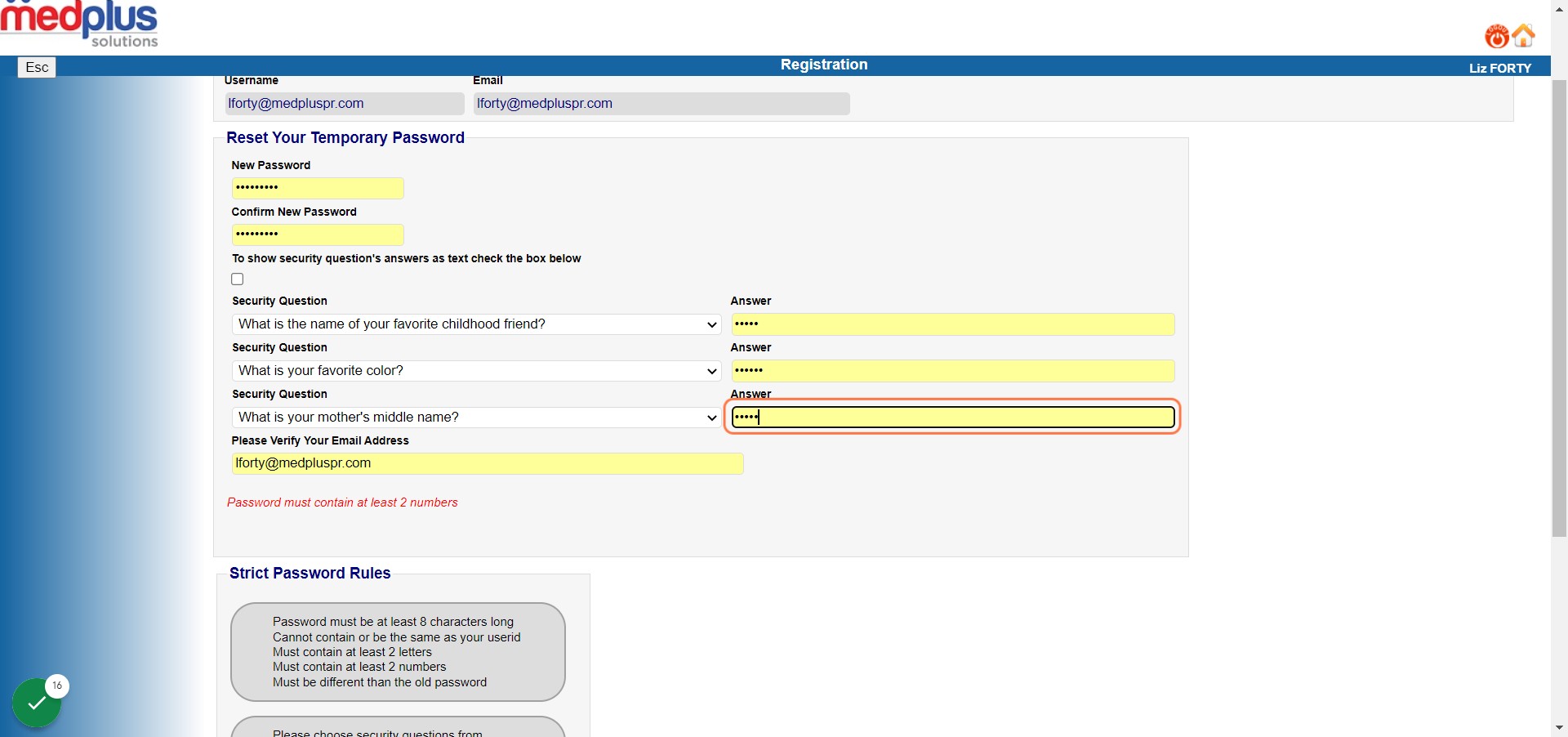Click the 'Reset Your Temporary Password' heading
Screen dimensions: 1568x737
coord(345,138)
